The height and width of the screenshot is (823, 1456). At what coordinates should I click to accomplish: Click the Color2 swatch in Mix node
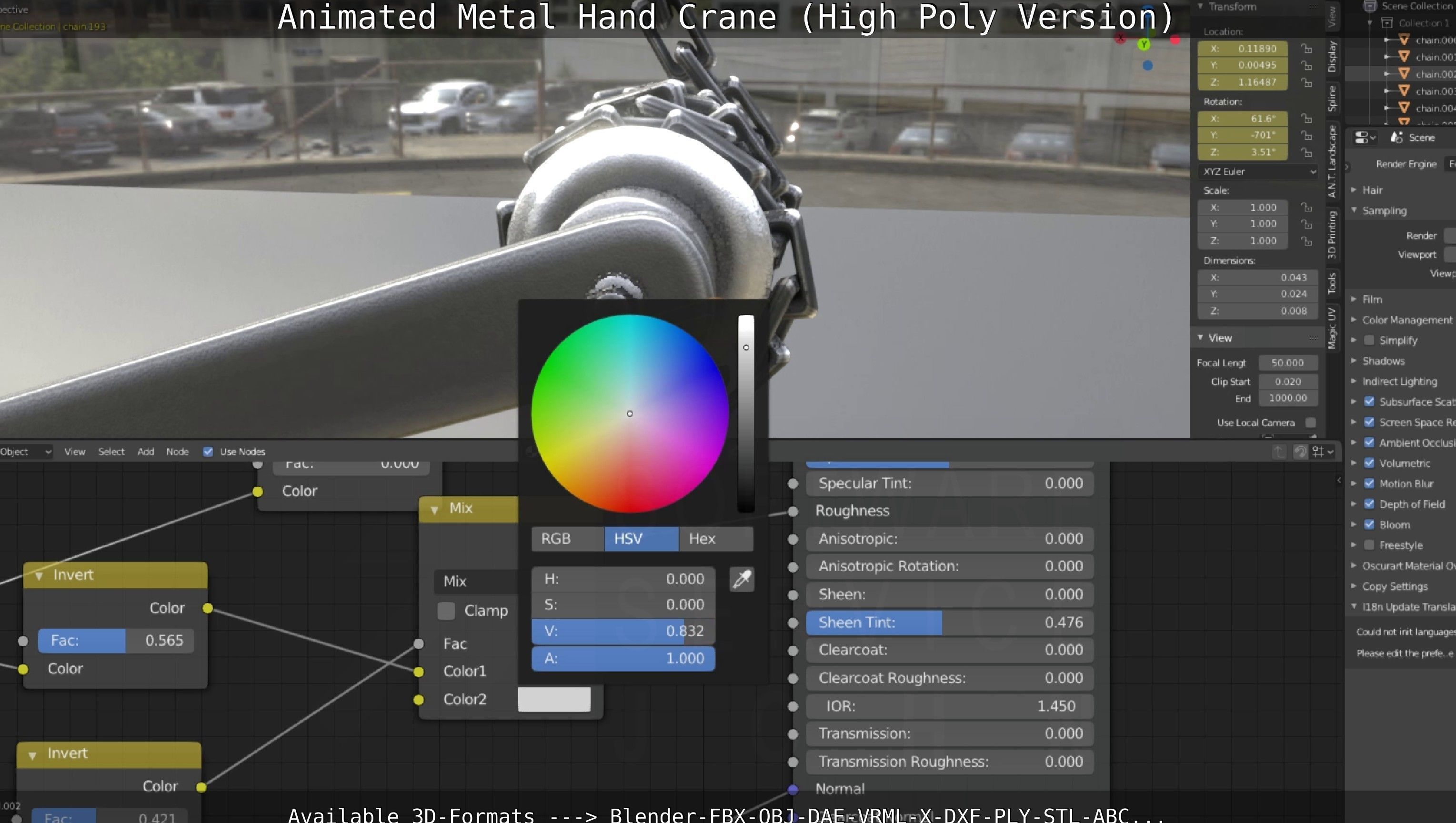point(554,700)
